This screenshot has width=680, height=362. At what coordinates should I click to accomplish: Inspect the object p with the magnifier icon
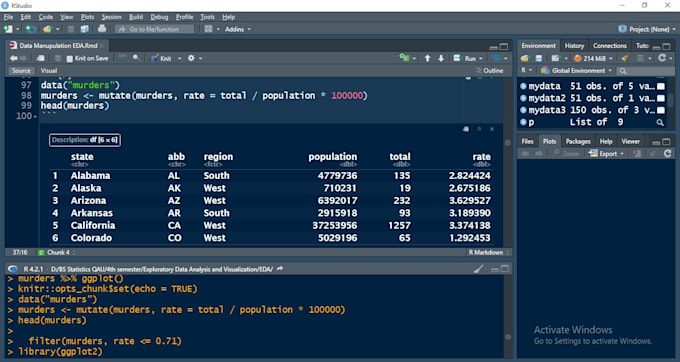click(660, 123)
